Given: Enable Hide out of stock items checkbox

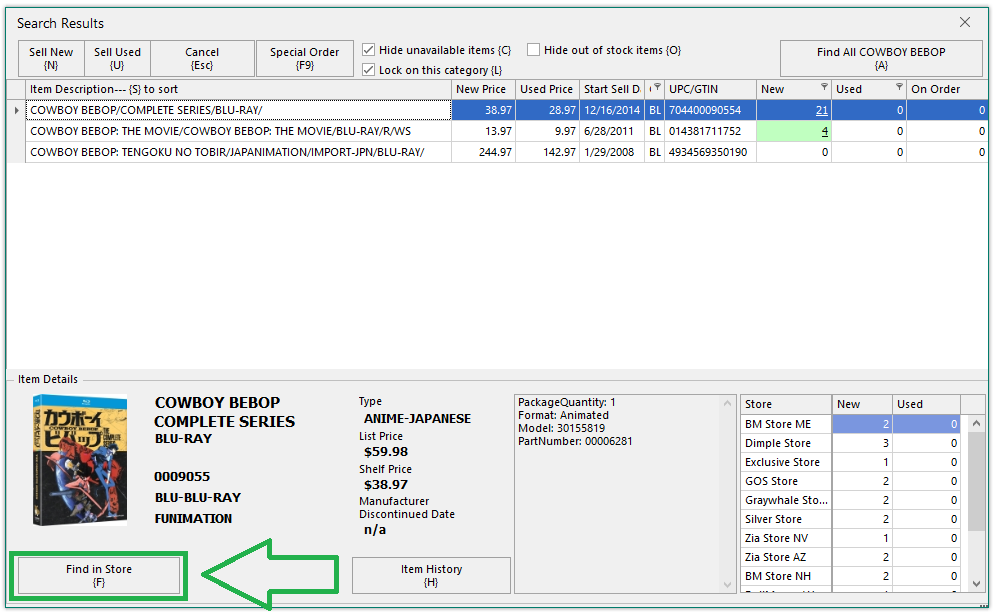Looking at the screenshot, I should point(534,50).
